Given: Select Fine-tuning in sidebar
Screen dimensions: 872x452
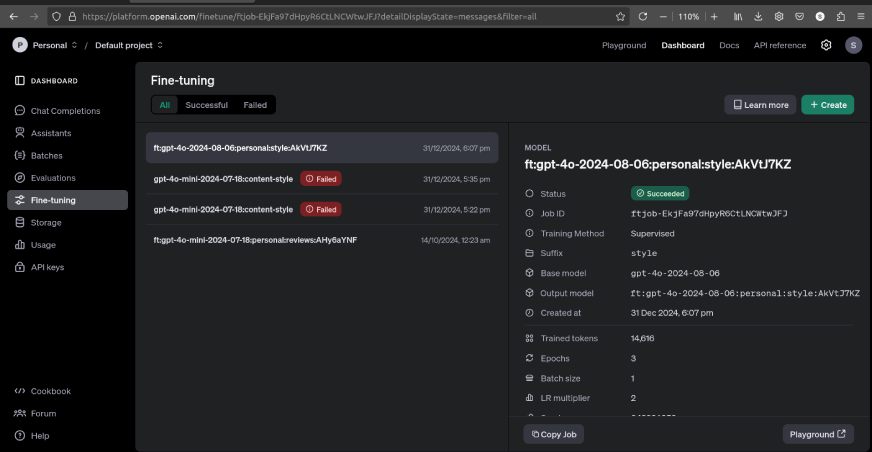Looking at the screenshot, I should click(x=67, y=200).
